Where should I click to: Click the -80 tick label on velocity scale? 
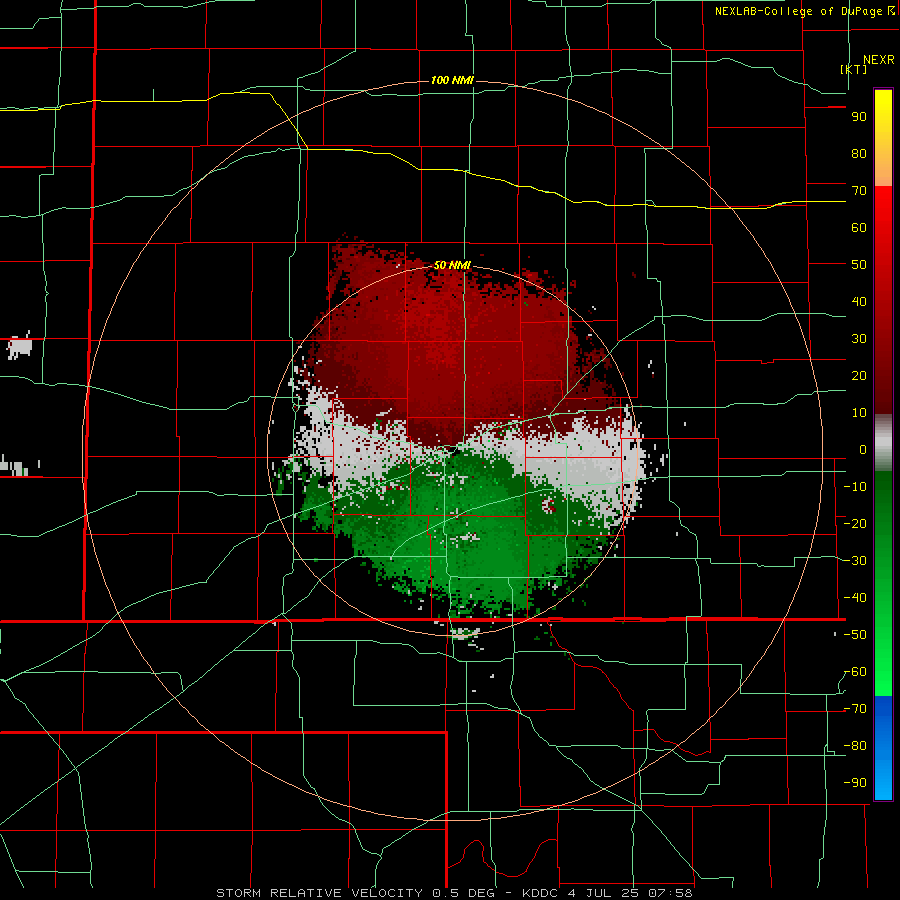pyautogui.click(x=855, y=746)
